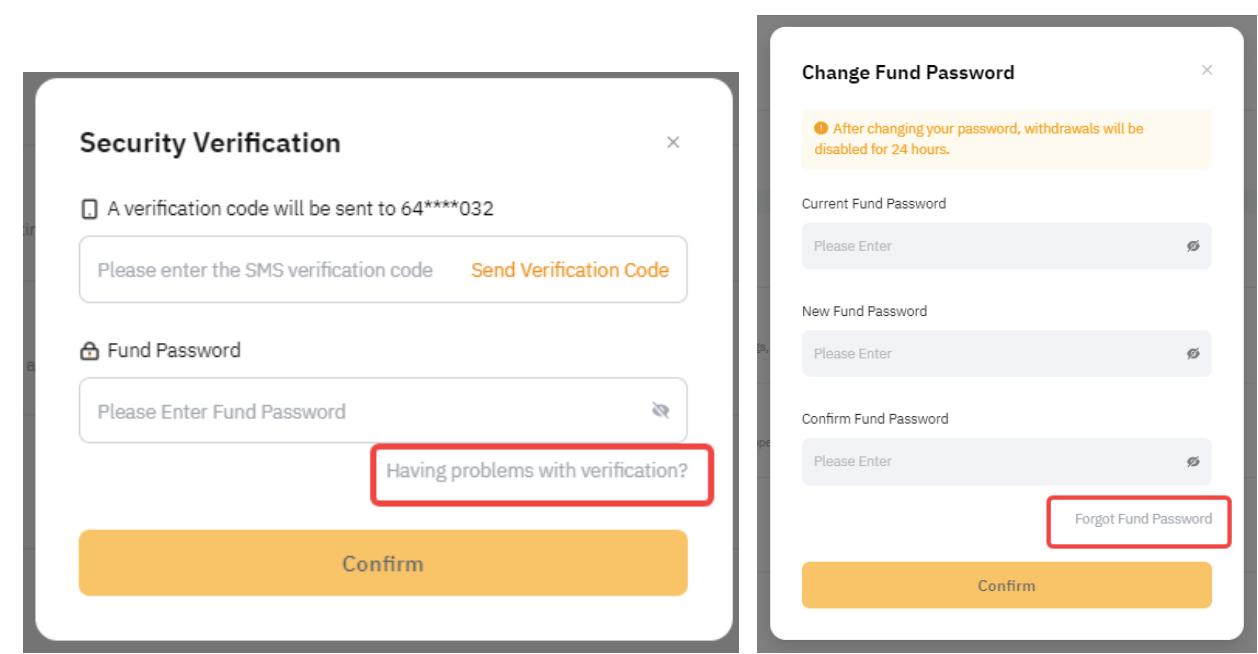Close the Security Verification dialog
Image resolution: width=1258 pixels, height=654 pixels.
point(673,143)
